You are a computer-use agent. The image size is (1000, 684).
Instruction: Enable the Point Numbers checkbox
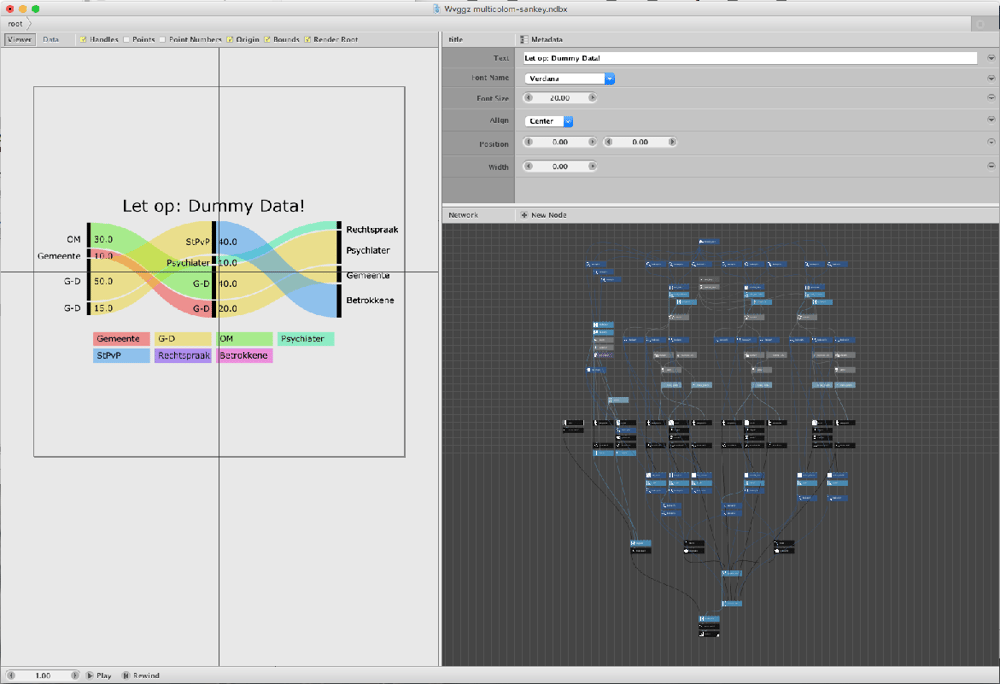coord(163,40)
